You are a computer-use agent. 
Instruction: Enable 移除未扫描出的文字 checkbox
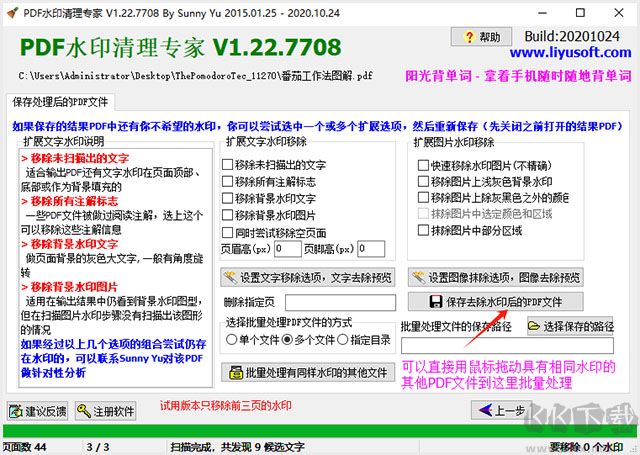(x=274, y=165)
